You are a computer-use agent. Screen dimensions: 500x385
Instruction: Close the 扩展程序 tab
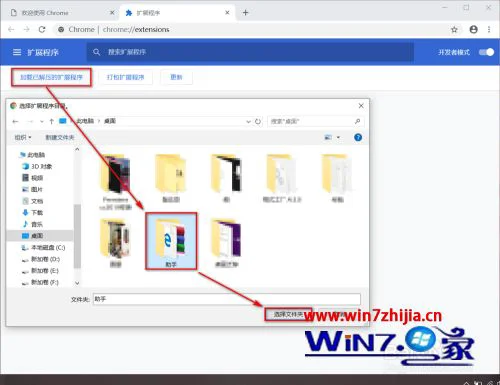227,13
